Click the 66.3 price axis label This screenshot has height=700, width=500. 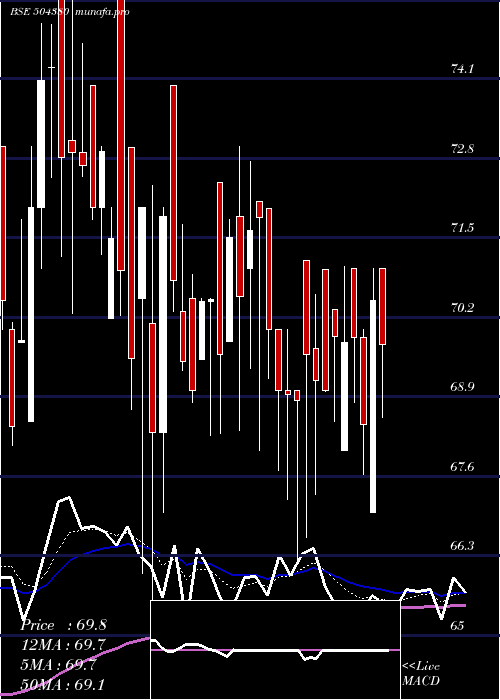tap(462, 546)
